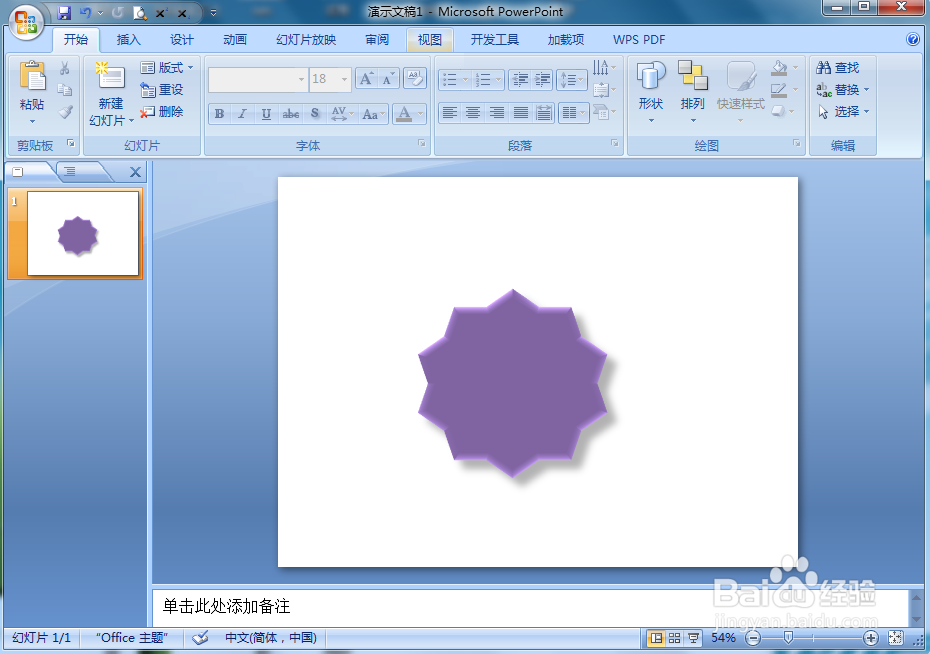
Task: Create a new slide with 新建幻灯片 icon
Action: click(x=110, y=77)
